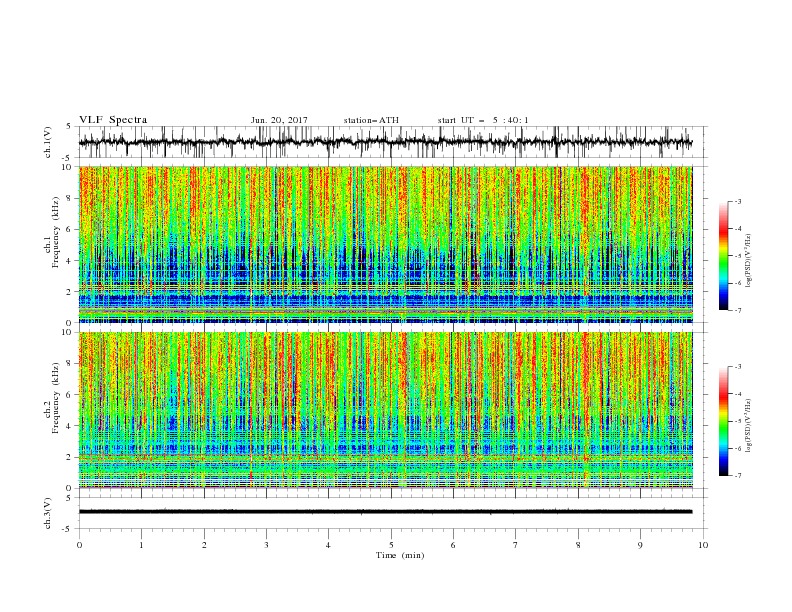Click the date "Jun. 20, 2017"
Screen dimensions: 792x612
coord(279,120)
